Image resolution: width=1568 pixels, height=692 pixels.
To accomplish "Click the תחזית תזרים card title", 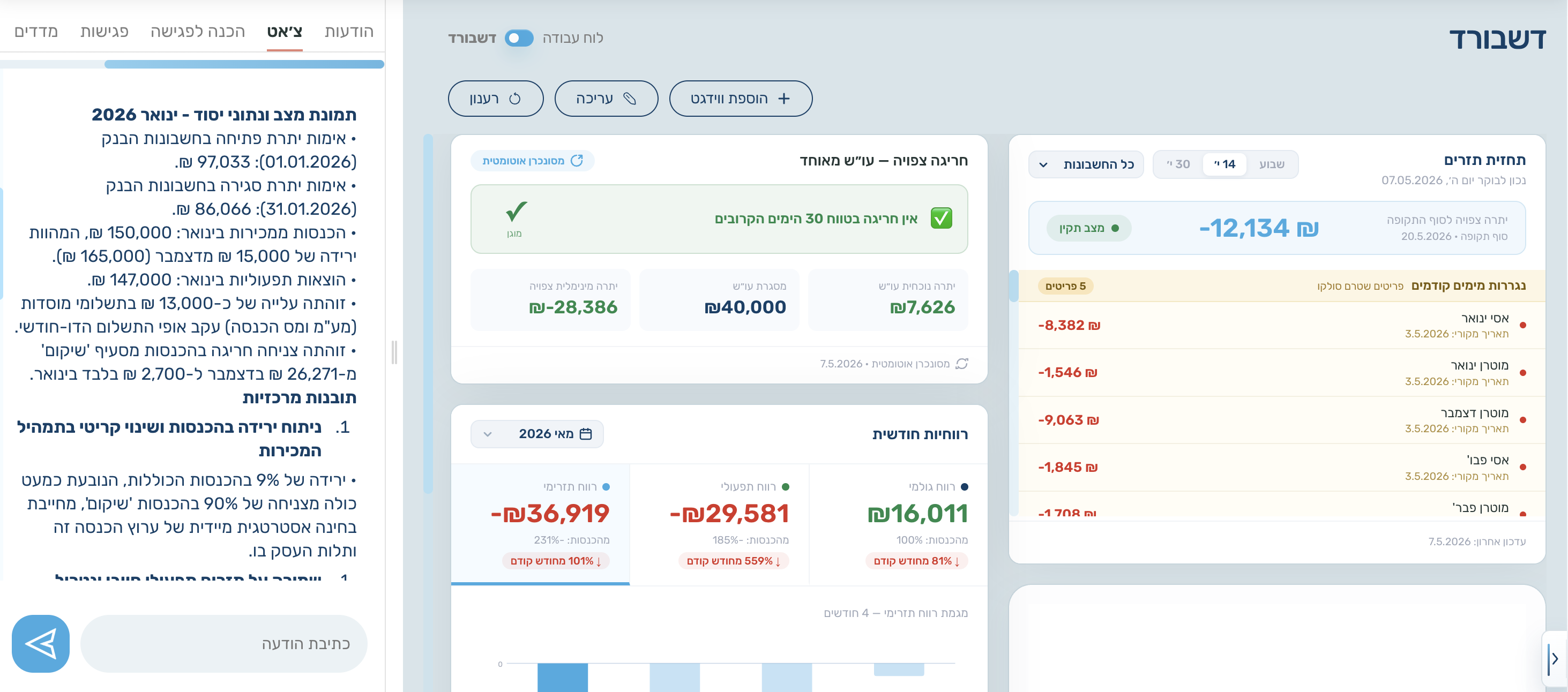I will [1484, 160].
